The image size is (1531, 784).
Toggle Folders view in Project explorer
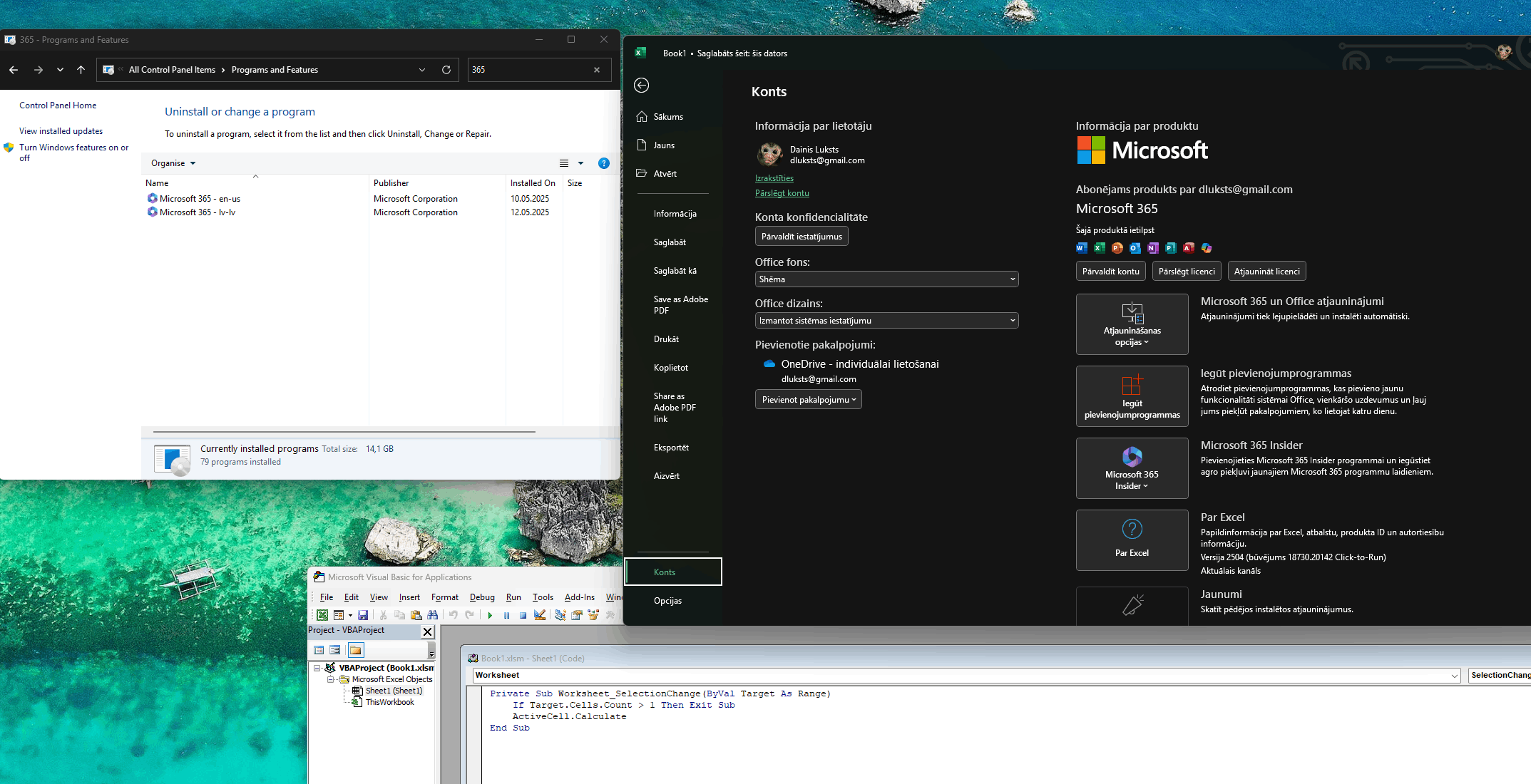click(x=355, y=650)
